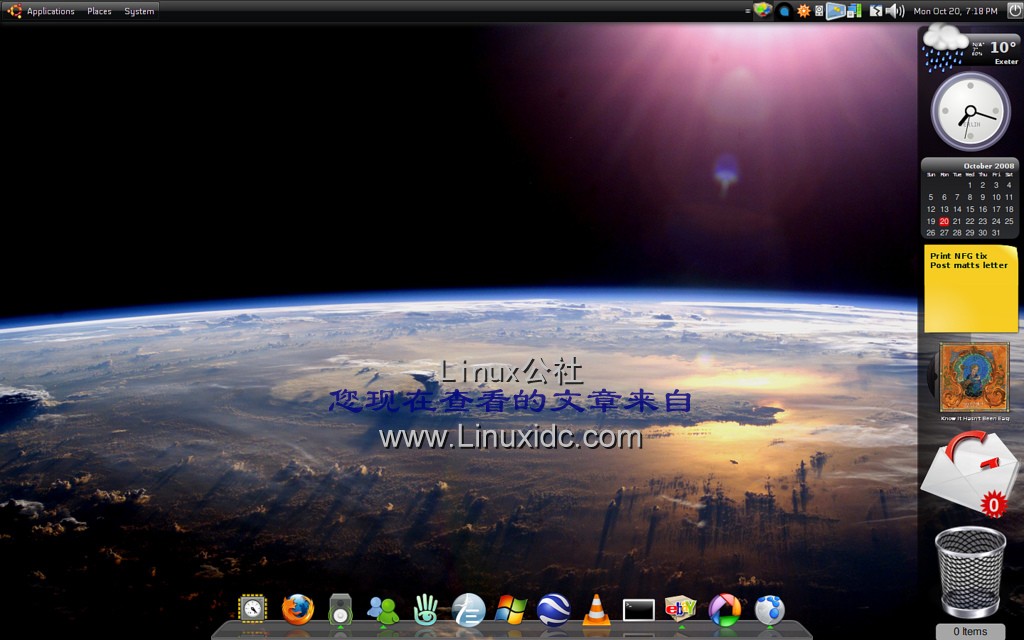This screenshot has height=640, width=1024.
Task: Click the power button in top panel
Action: 1014,10
